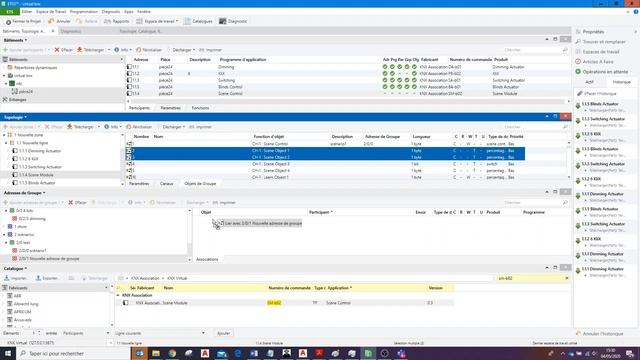
Task: Select group address 2/0/0 scénario1
Action: (x=29, y=251)
